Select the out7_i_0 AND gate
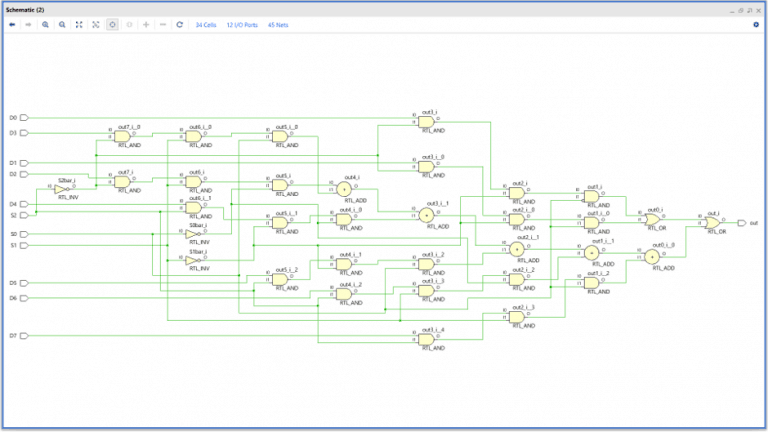The width and height of the screenshot is (768, 432). click(x=122, y=136)
